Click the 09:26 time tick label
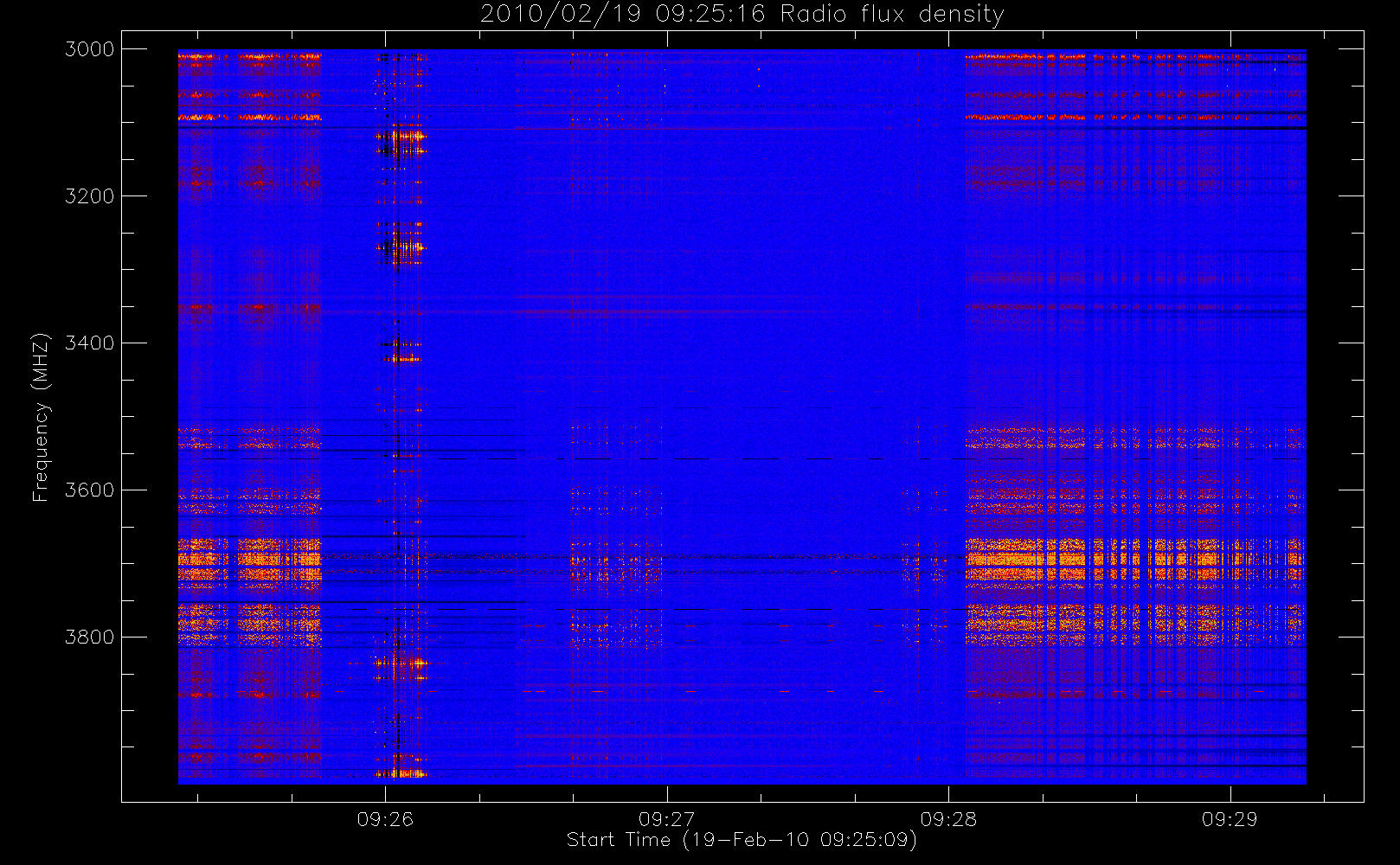The height and width of the screenshot is (865, 1400). click(385, 819)
